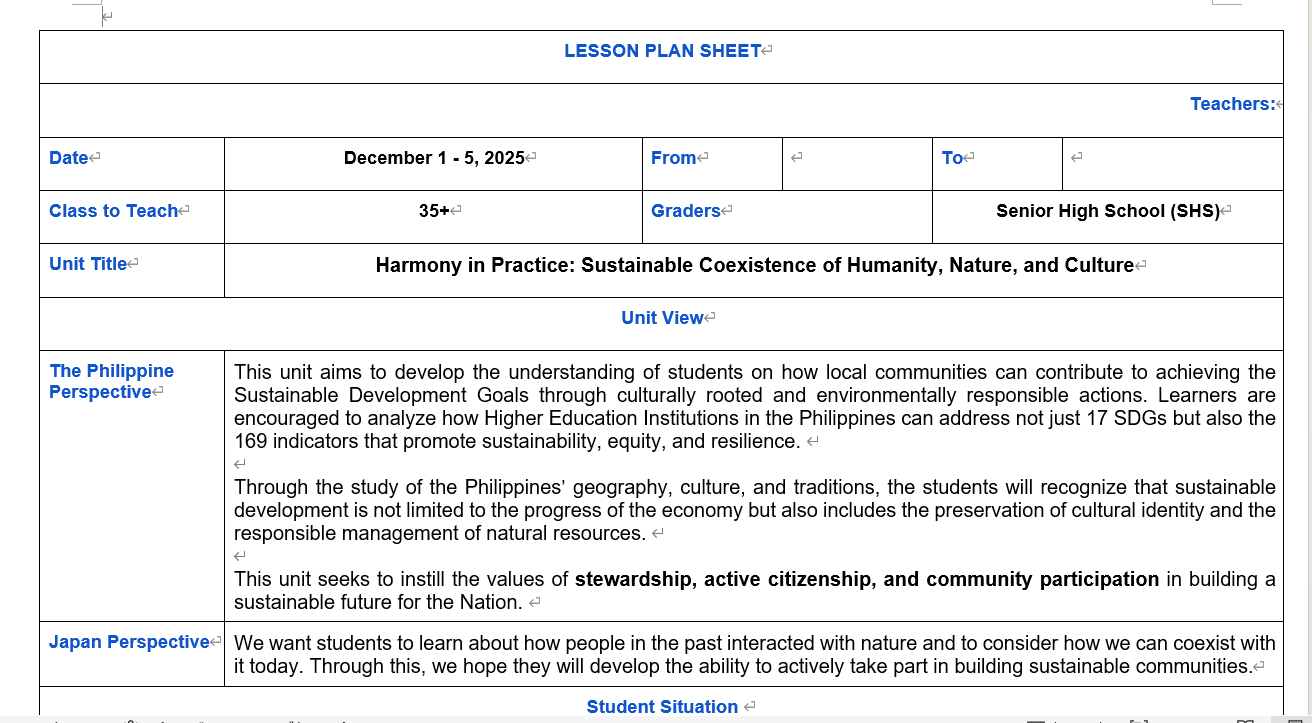The width and height of the screenshot is (1312, 723).
Task: Click the Japan Perspective row label
Action: pos(129,642)
